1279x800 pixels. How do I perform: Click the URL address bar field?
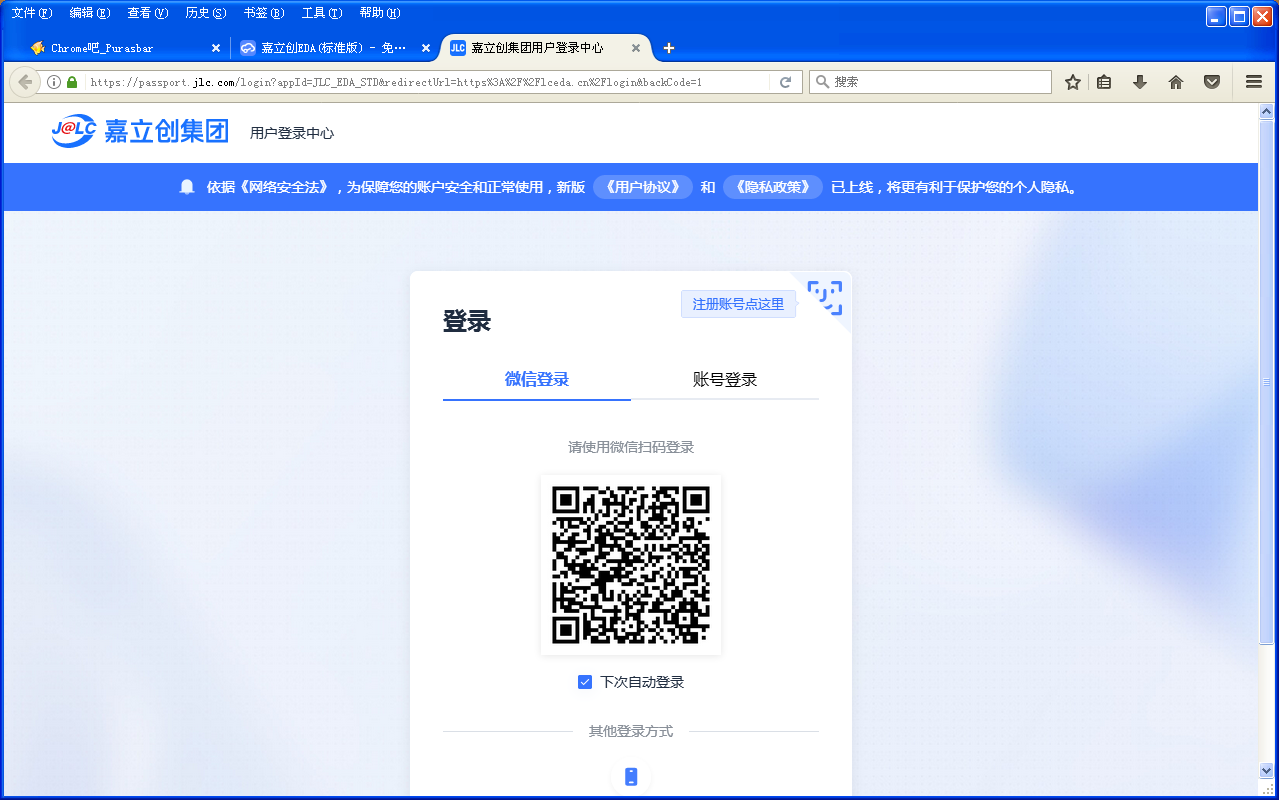pyautogui.click(x=428, y=82)
